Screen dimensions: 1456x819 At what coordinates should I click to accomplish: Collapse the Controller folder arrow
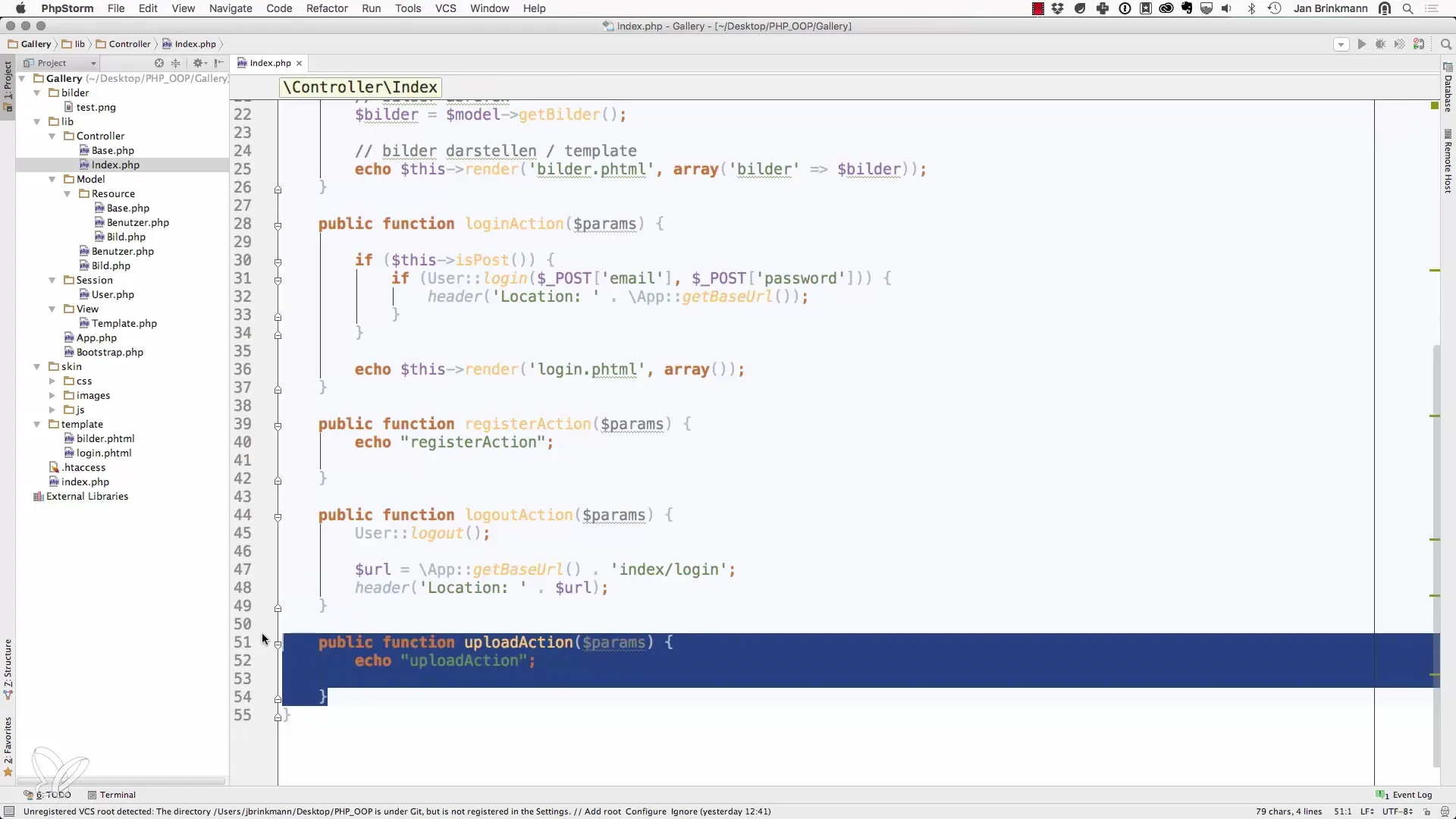click(x=52, y=136)
